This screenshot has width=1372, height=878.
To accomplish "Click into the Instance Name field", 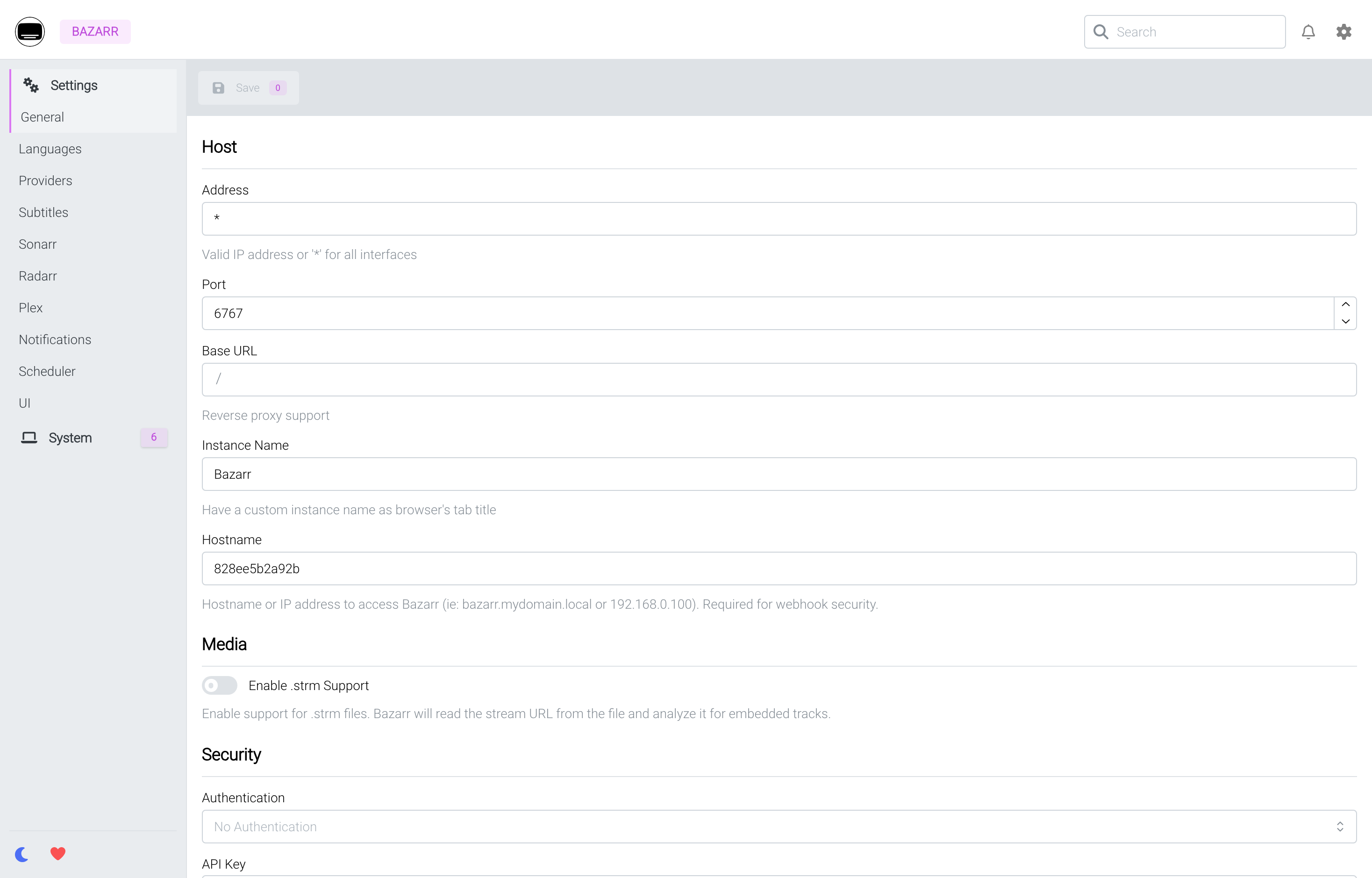I will click(779, 475).
